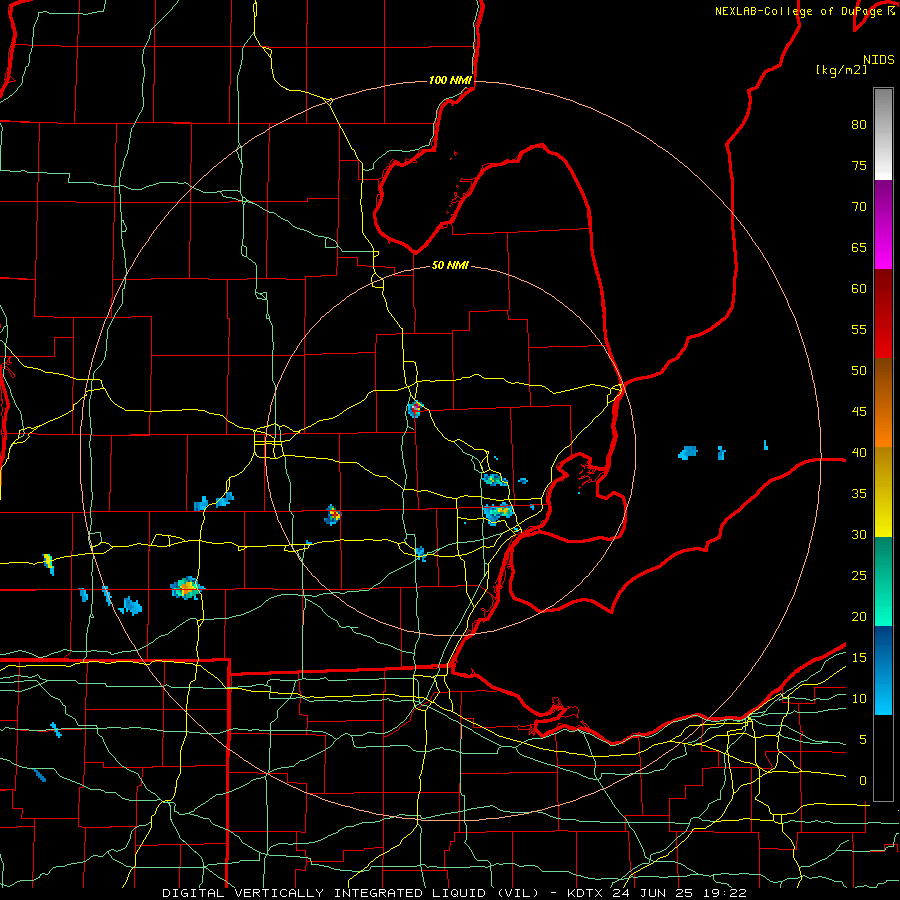
Task: Click the 55 value on the scale
Action: [859, 329]
